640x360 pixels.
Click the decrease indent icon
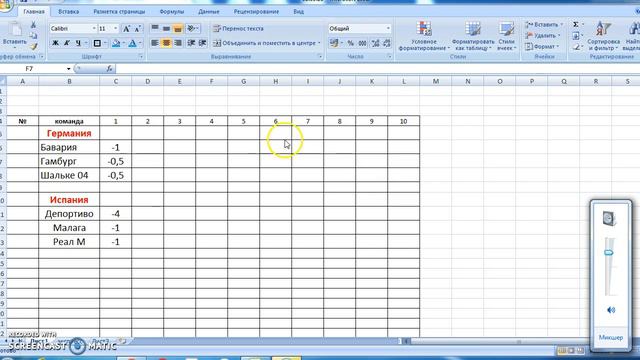[191, 43]
